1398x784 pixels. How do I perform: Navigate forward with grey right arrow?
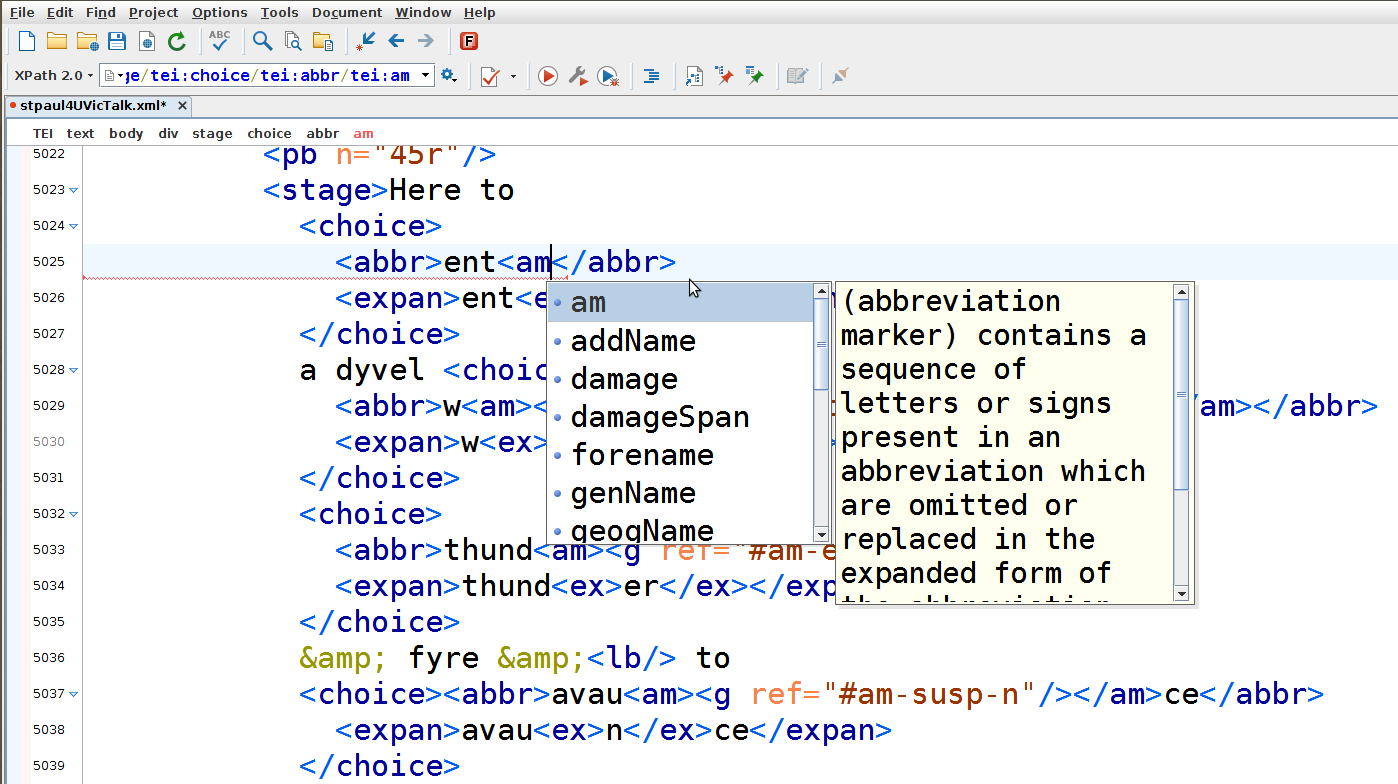426,41
